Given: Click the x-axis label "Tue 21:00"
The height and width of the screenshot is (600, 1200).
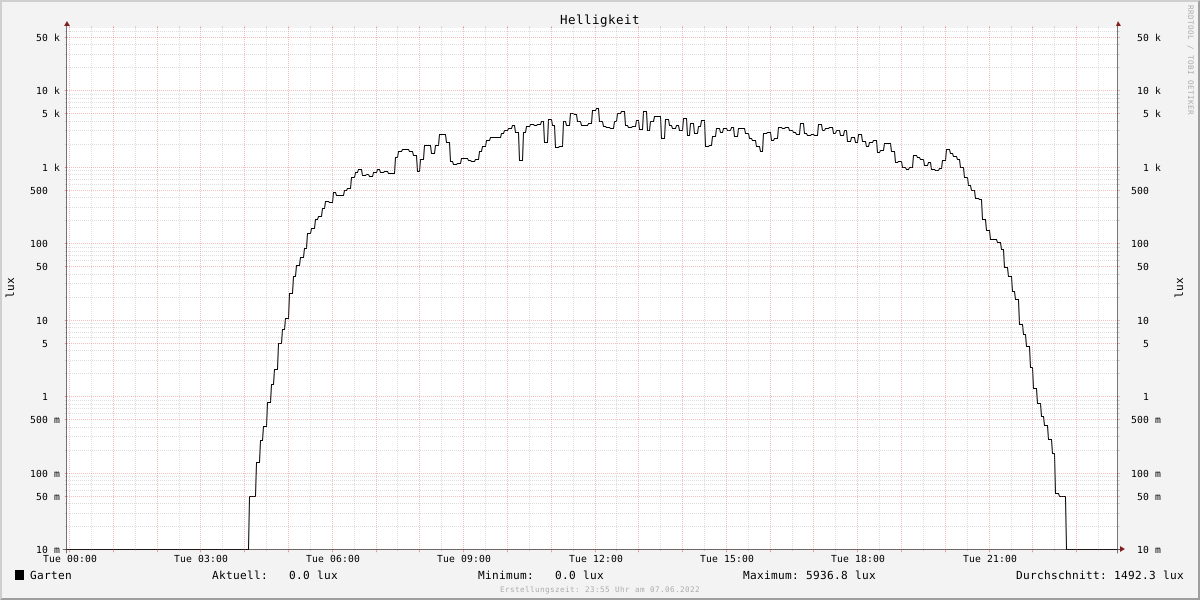Looking at the screenshot, I should [x=990, y=559].
